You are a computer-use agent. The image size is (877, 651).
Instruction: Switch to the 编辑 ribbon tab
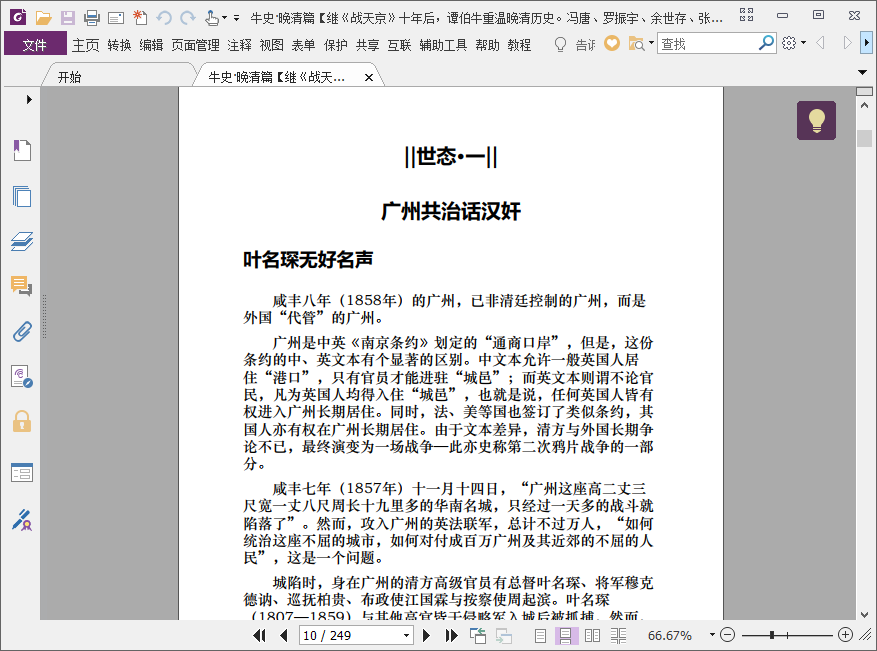coord(151,45)
